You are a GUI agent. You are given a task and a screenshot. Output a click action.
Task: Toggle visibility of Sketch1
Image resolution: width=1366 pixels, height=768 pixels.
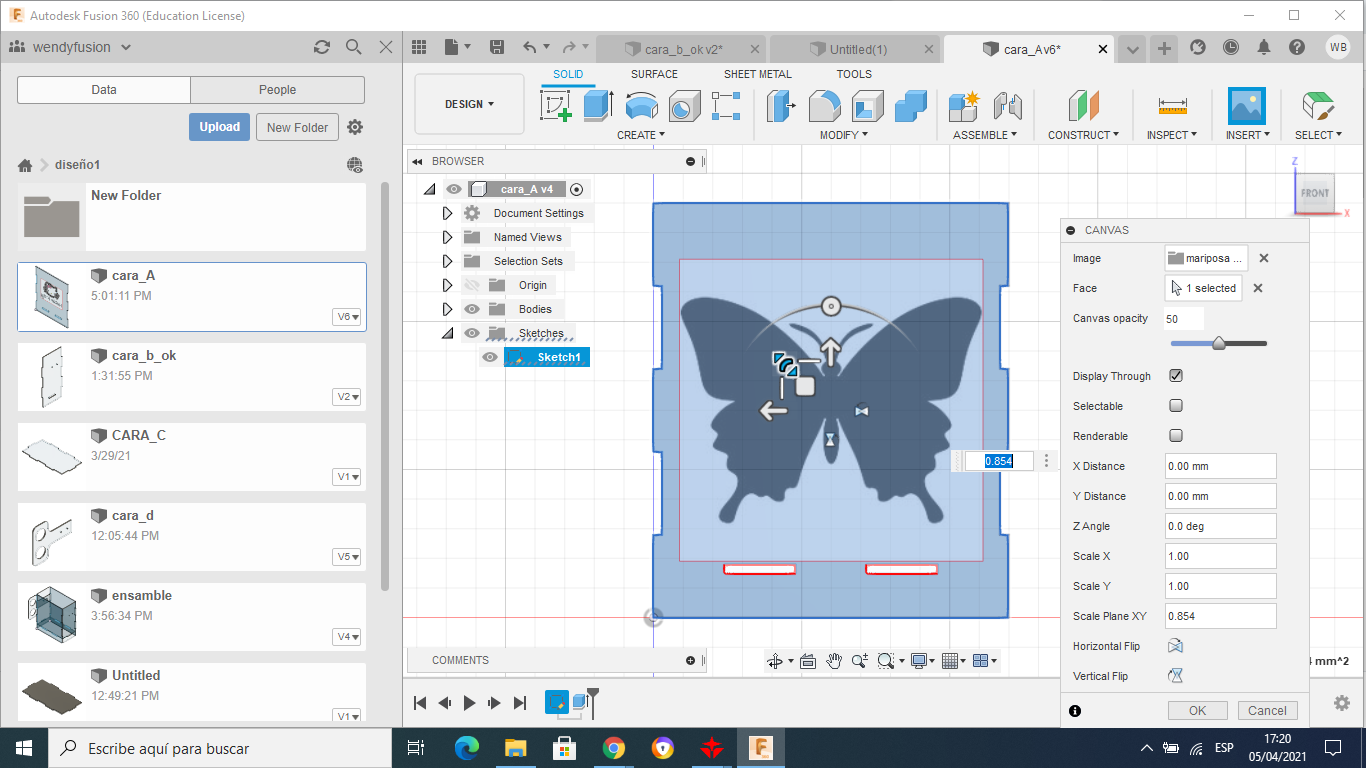click(x=491, y=357)
